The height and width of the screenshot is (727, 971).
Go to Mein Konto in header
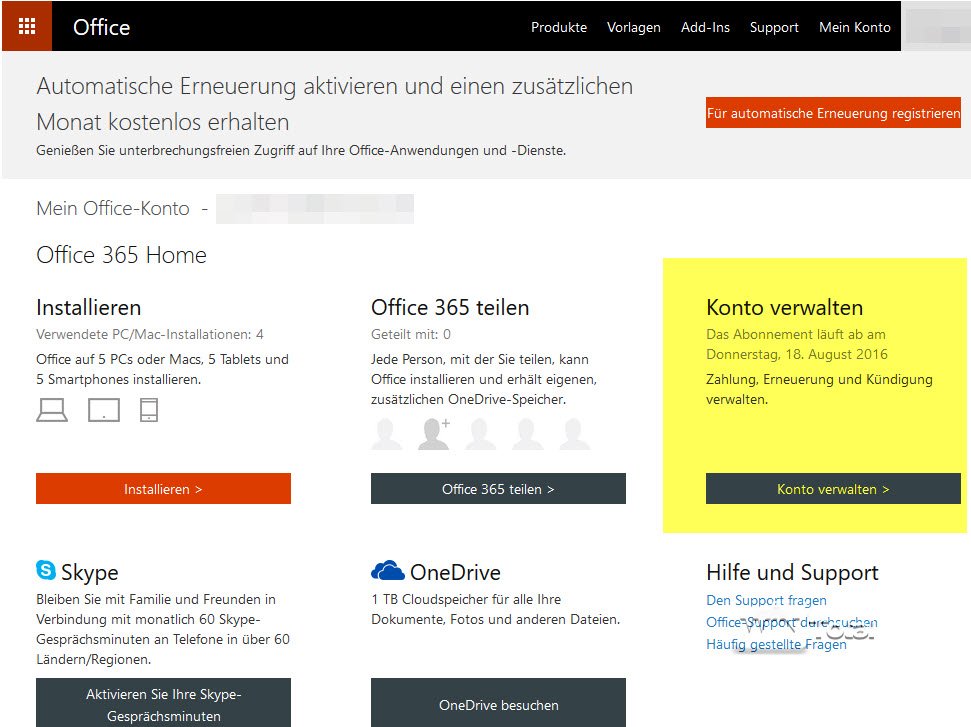coord(855,27)
